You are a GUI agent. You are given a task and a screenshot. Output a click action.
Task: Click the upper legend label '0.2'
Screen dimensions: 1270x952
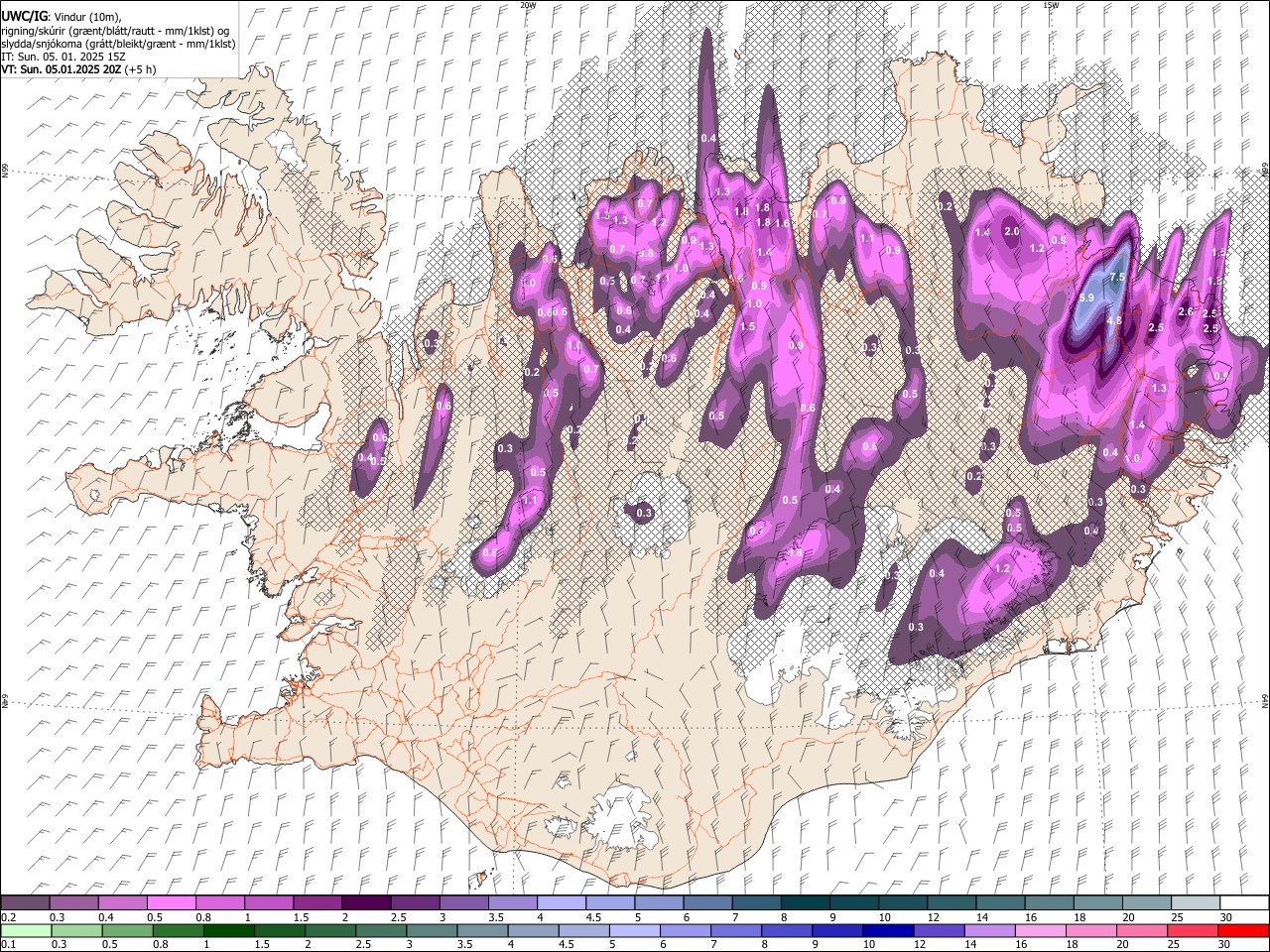pyautogui.click(x=9, y=917)
